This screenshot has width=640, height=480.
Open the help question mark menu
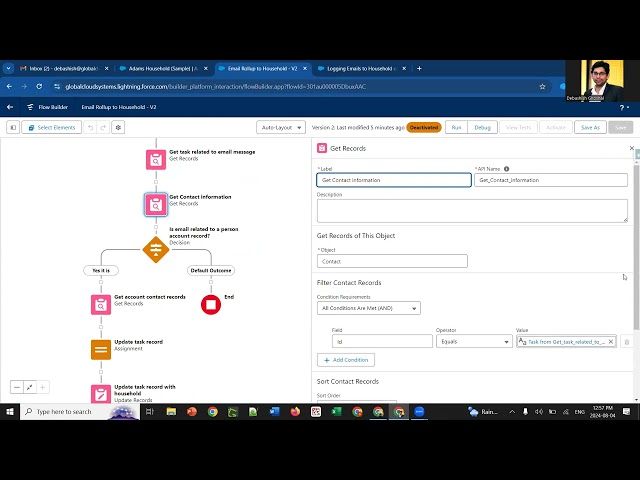coord(624,107)
